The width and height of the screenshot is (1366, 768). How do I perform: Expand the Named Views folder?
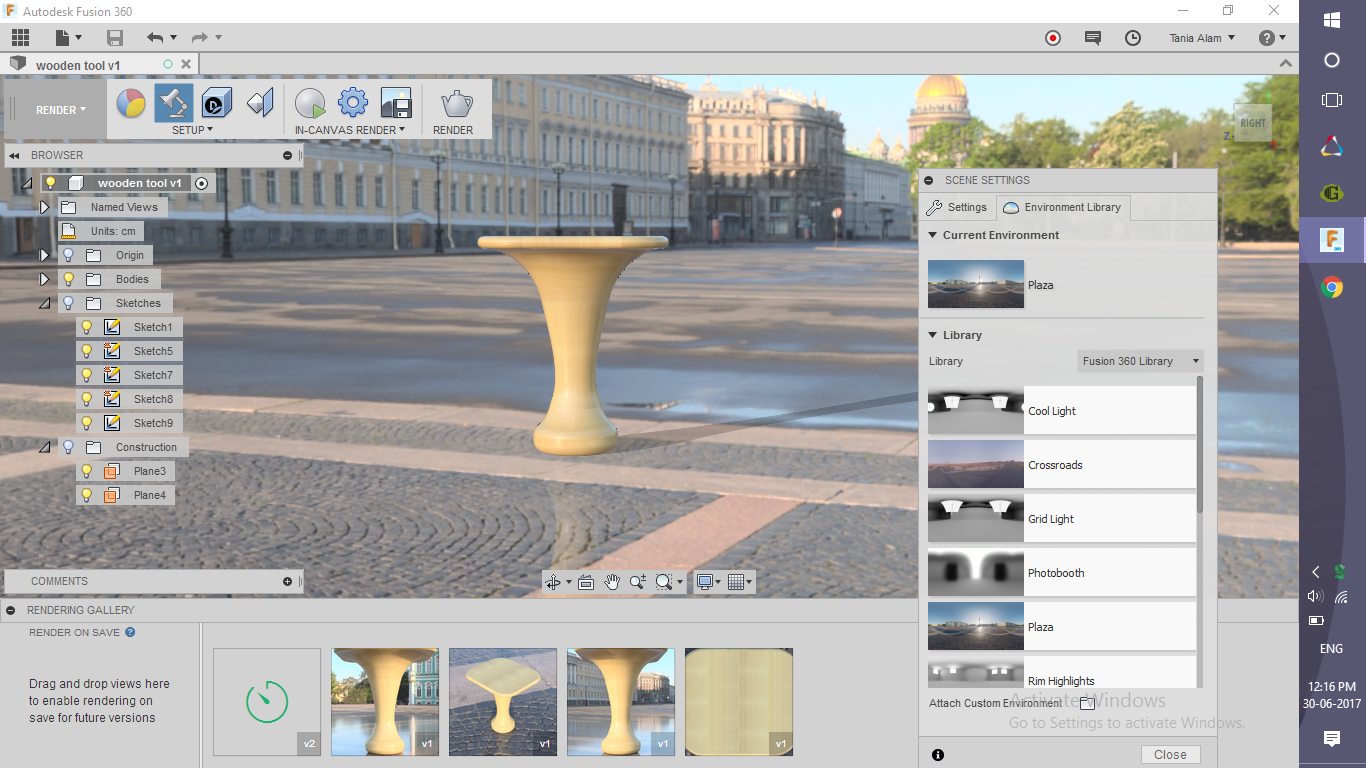(x=44, y=207)
